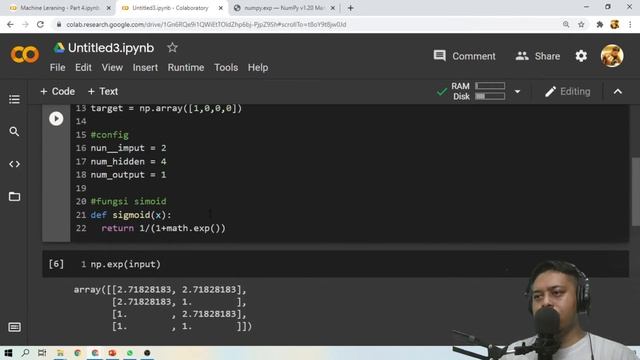Go back in browser
The height and width of the screenshot is (360, 640).
click(x=10, y=24)
